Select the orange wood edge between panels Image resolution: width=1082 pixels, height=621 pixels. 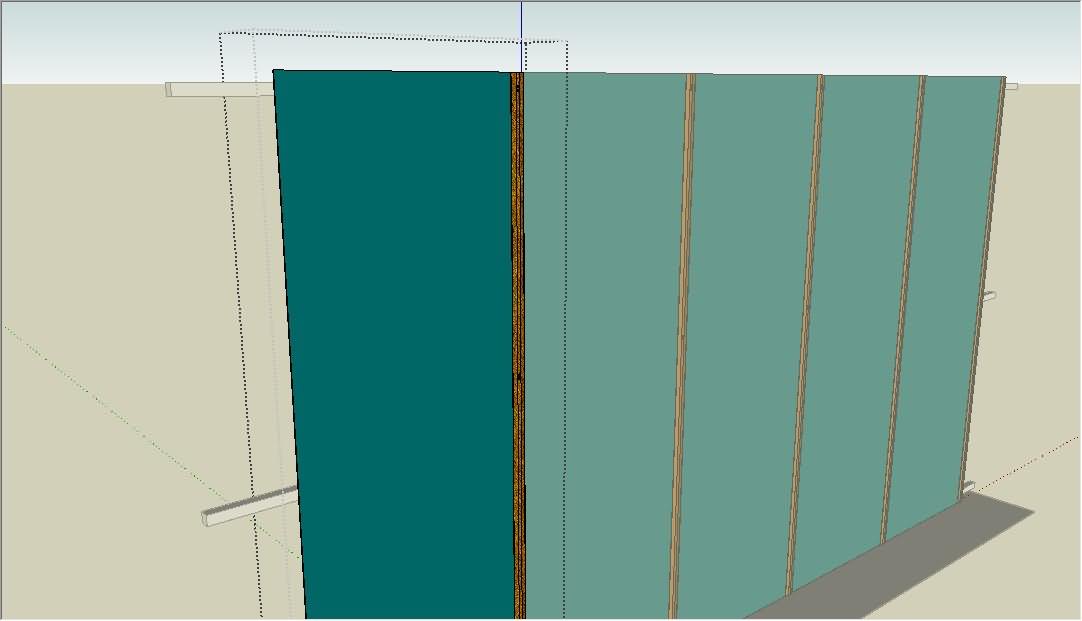[518, 345]
